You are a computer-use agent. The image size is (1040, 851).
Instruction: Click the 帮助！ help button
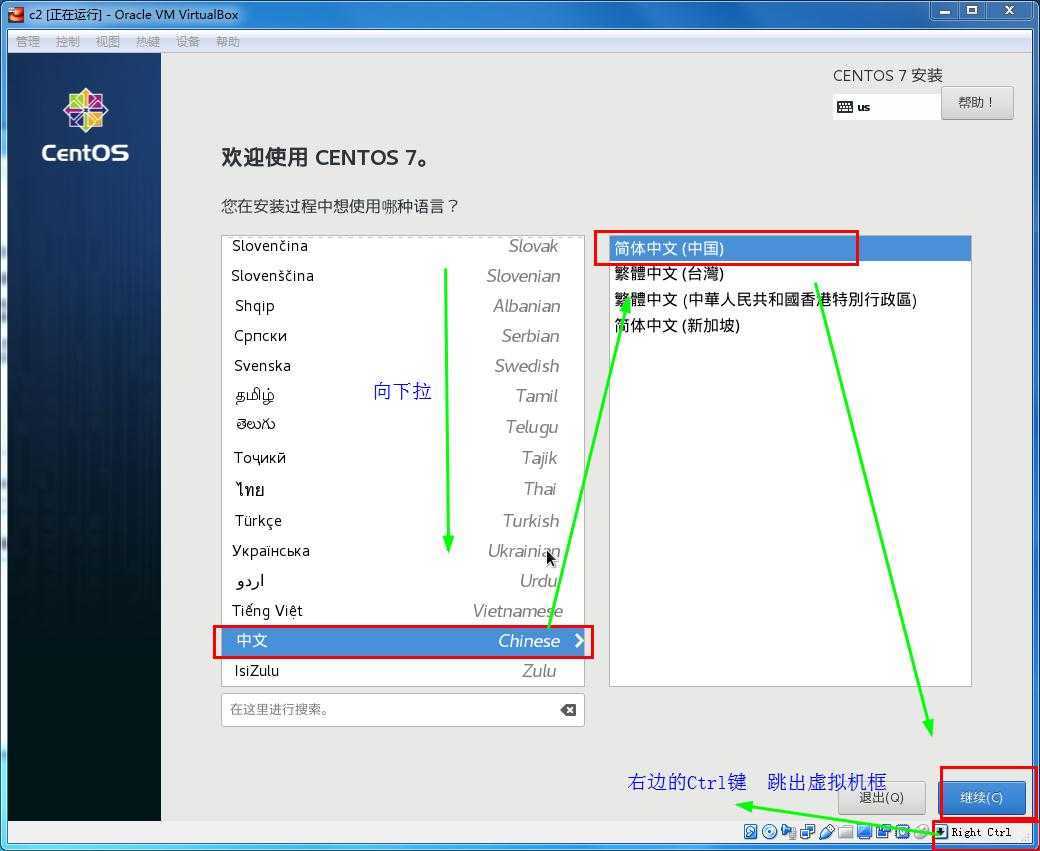977,103
